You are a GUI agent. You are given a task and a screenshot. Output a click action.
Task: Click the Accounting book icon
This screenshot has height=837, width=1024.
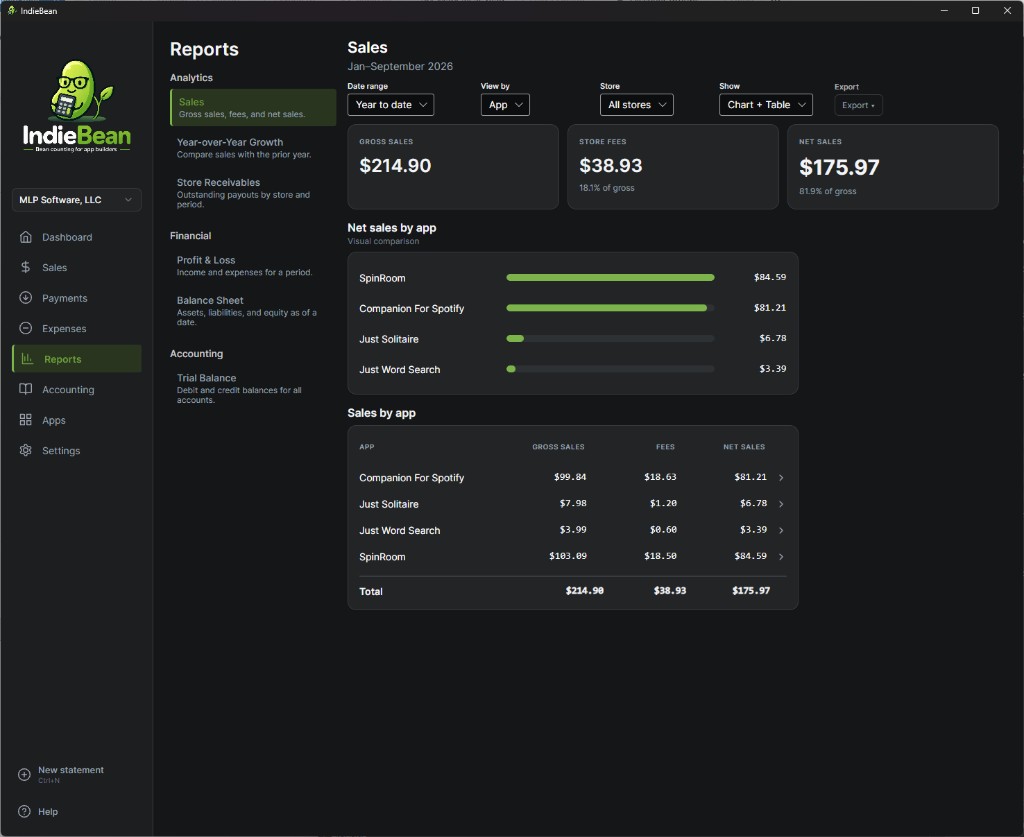pyautogui.click(x=25, y=389)
